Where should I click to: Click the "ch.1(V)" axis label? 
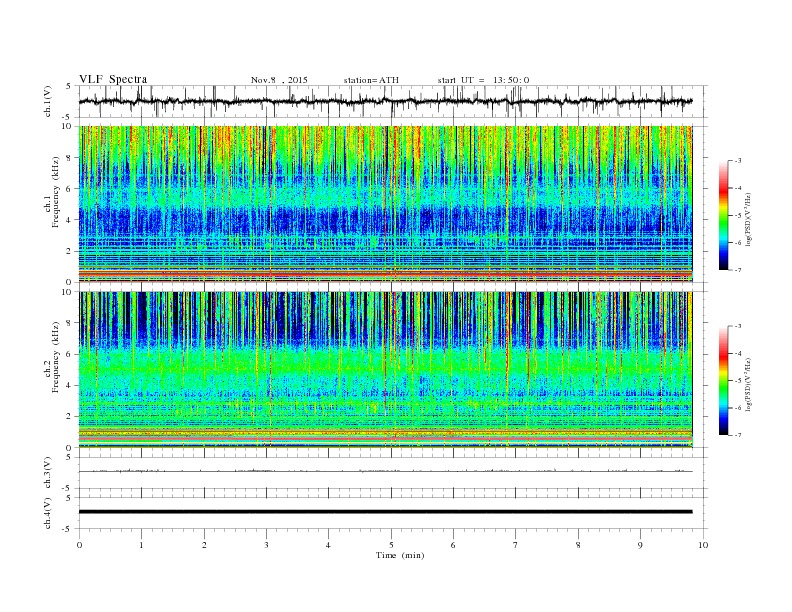(47, 101)
